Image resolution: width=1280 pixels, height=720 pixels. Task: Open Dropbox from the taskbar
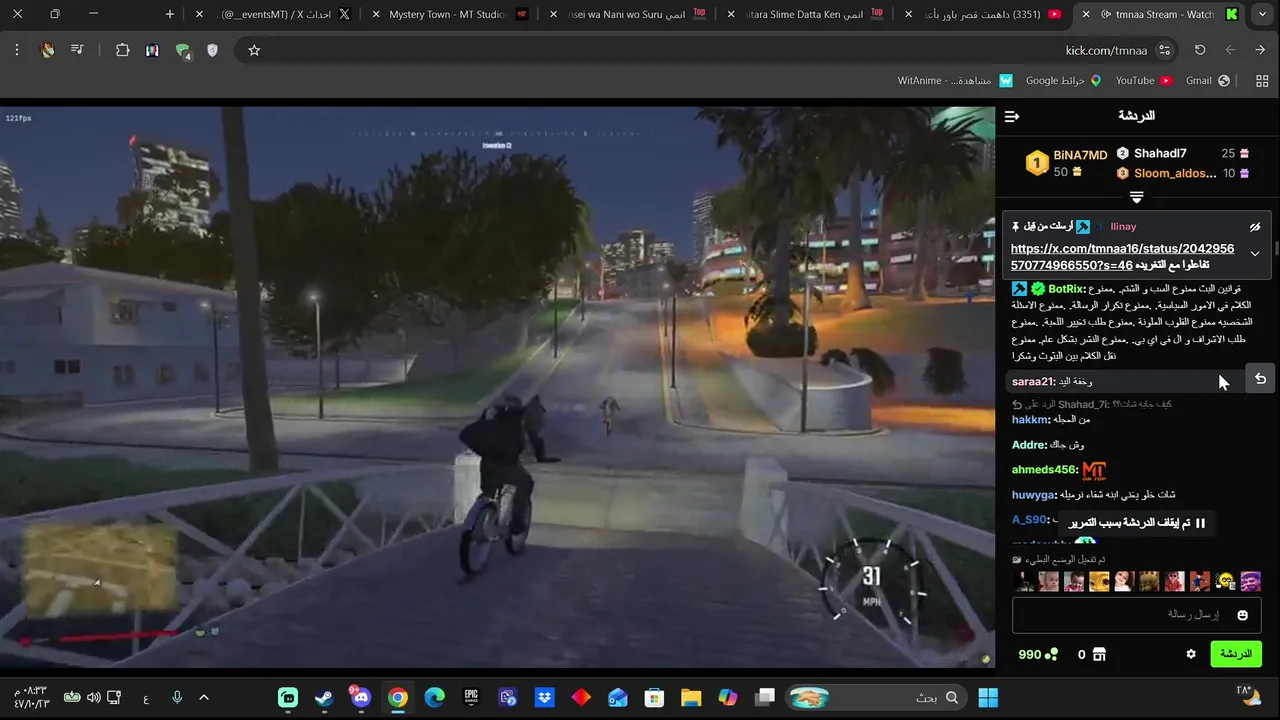[544, 697]
